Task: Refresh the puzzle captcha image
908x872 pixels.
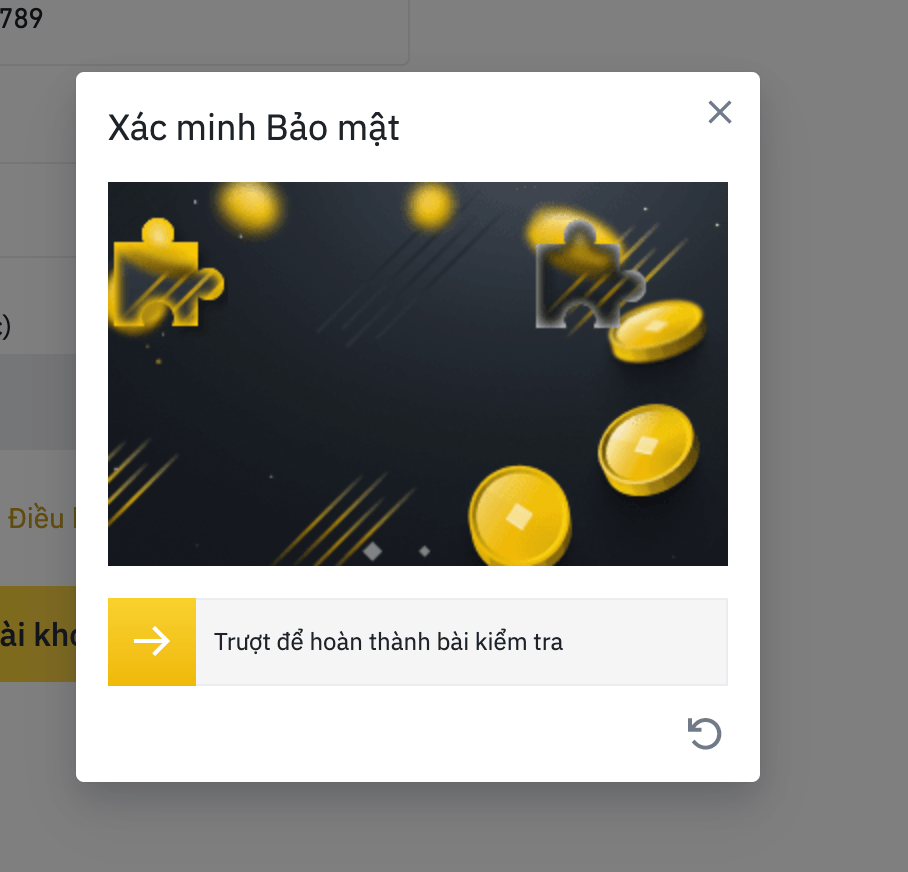Action: pyautogui.click(x=704, y=733)
